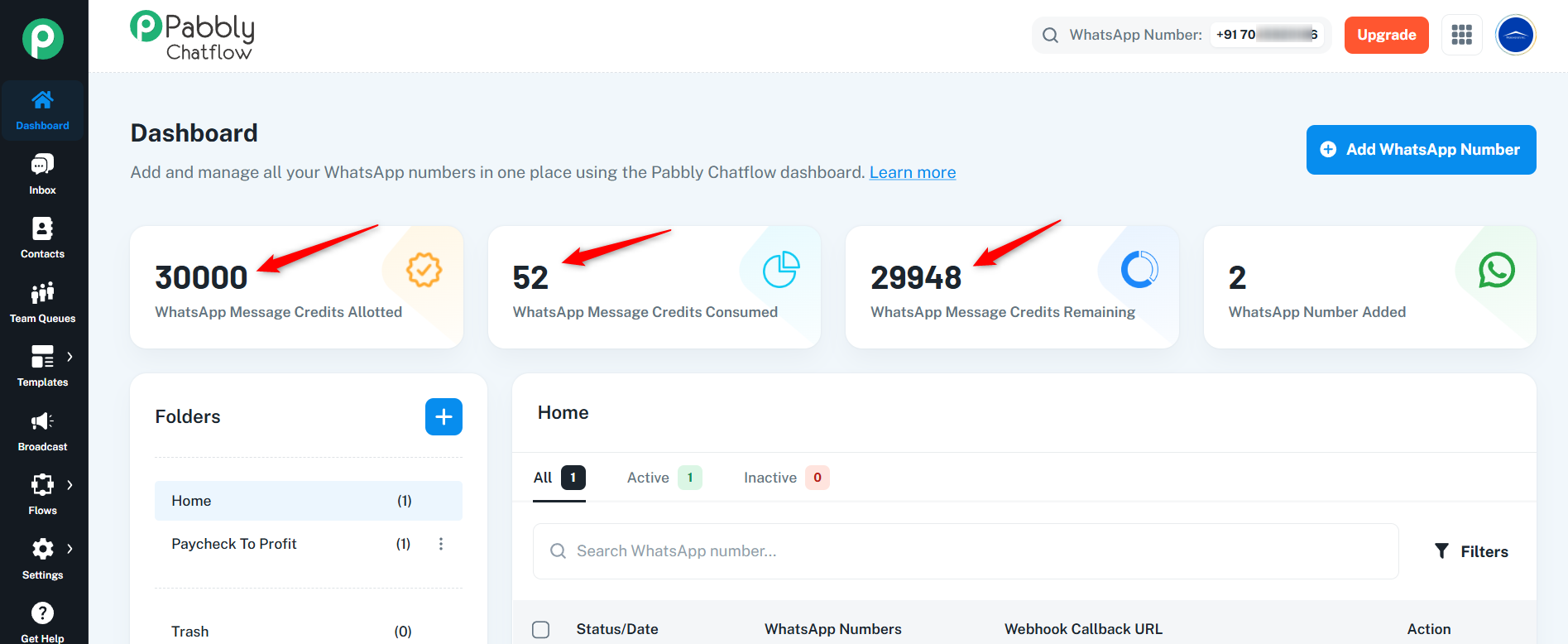
Task: Click the orange Upgrade button
Action: click(x=1386, y=35)
